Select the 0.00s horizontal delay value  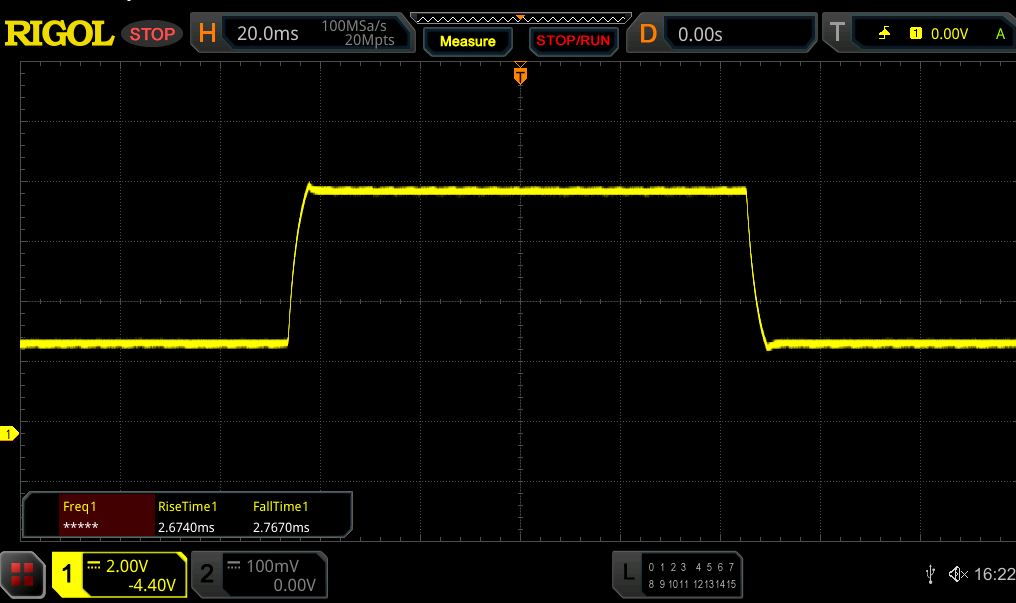(x=700, y=34)
